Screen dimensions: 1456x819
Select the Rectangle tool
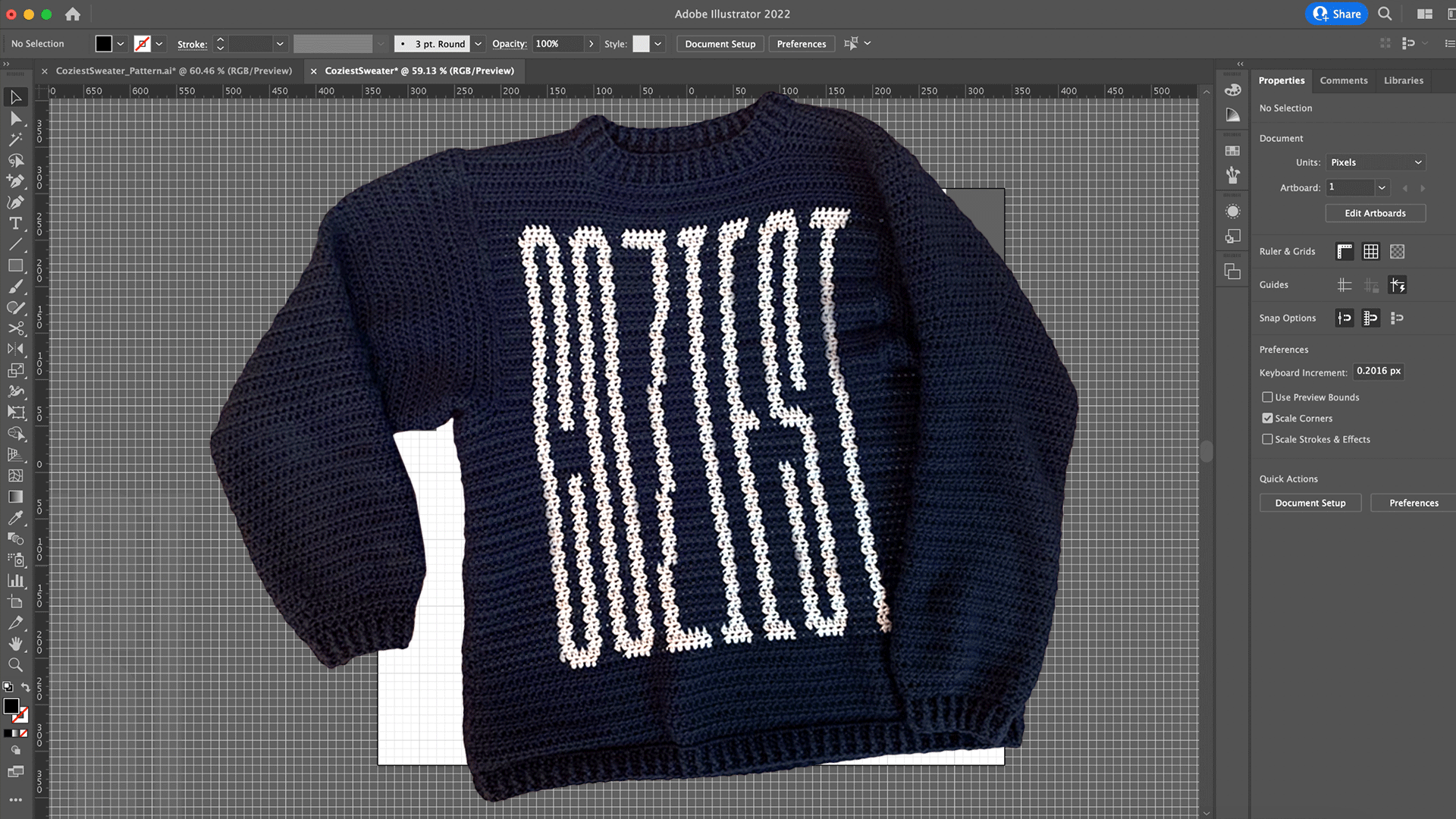point(15,265)
